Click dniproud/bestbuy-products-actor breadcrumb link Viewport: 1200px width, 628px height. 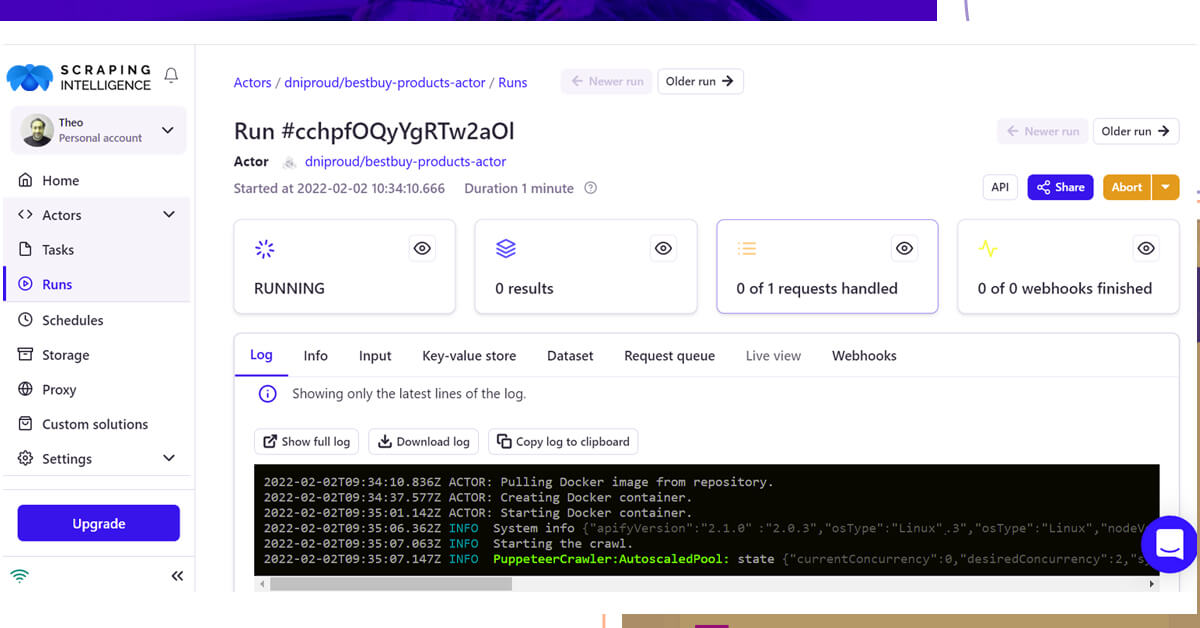tap(385, 83)
